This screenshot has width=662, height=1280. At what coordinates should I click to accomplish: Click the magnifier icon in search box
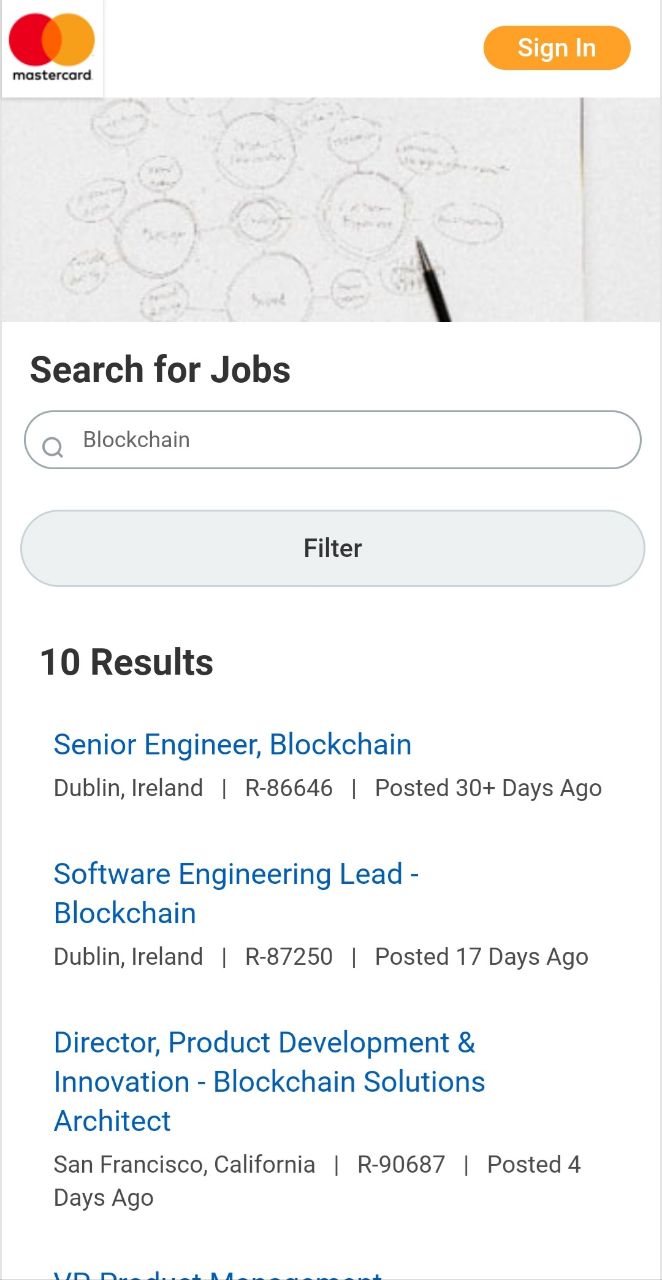pyautogui.click(x=53, y=447)
